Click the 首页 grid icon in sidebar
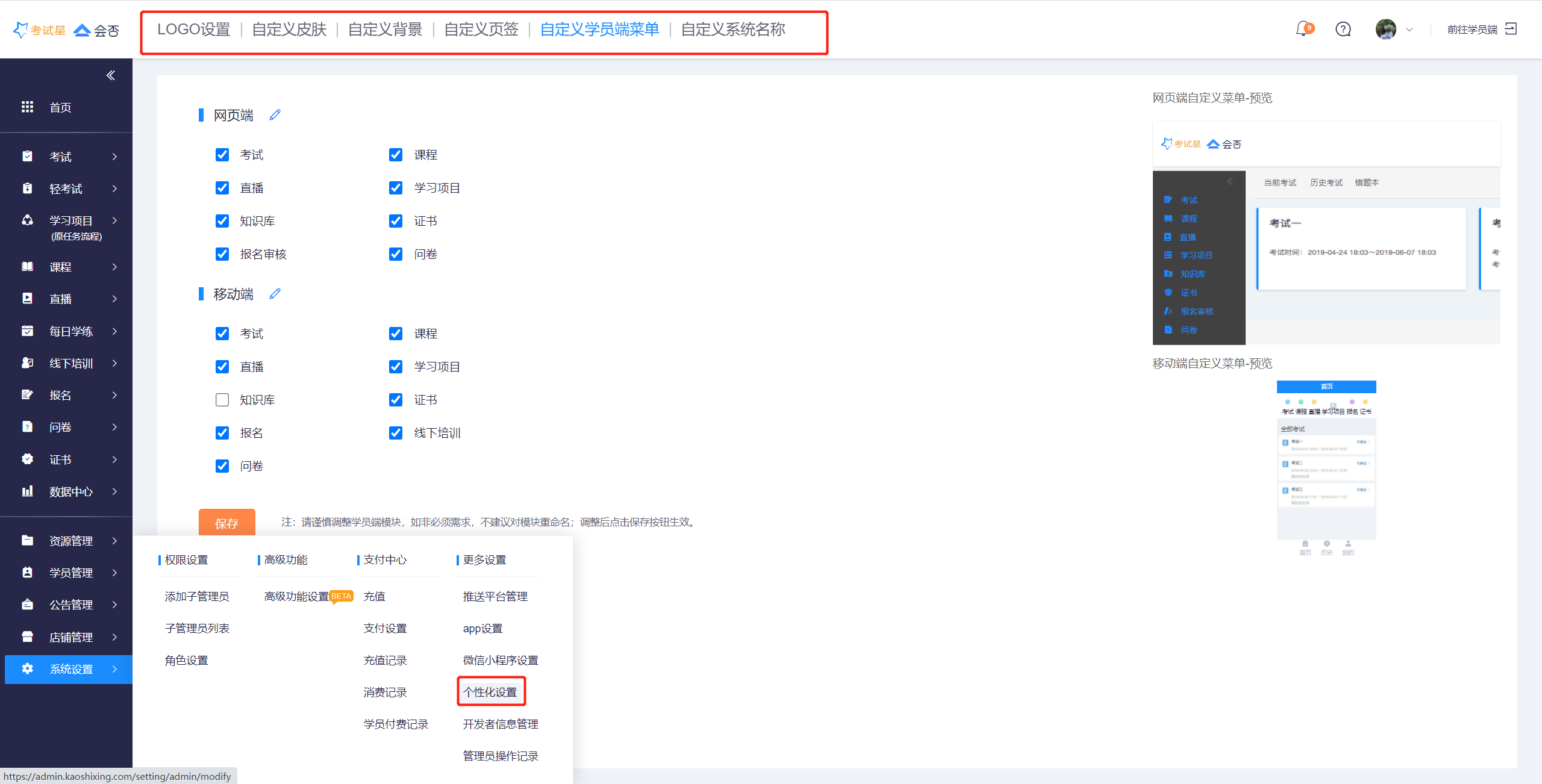The width and height of the screenshot is (1542, 784). pyautogui.click(x=28, y=107)
